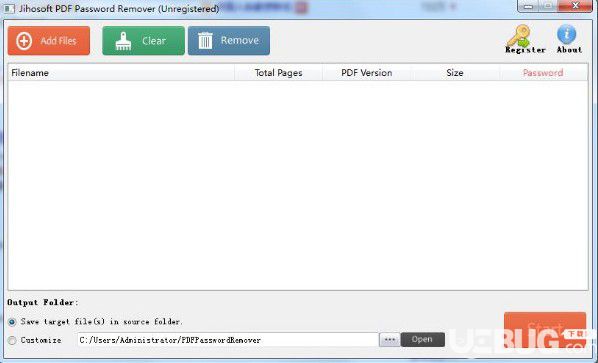The image size is (598, 363).
Task: Open the Register key icon
Action: [x=525, y=39]
